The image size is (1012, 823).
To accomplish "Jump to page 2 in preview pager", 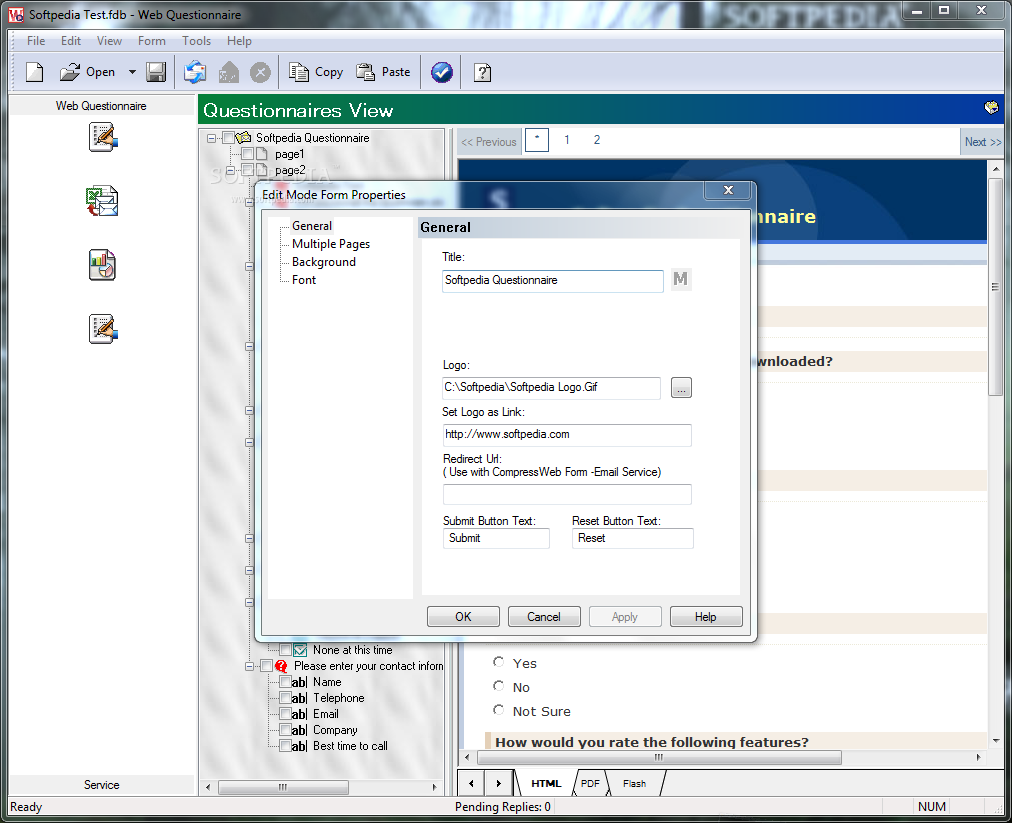I will pyautogui.click(x=597, y=140).
